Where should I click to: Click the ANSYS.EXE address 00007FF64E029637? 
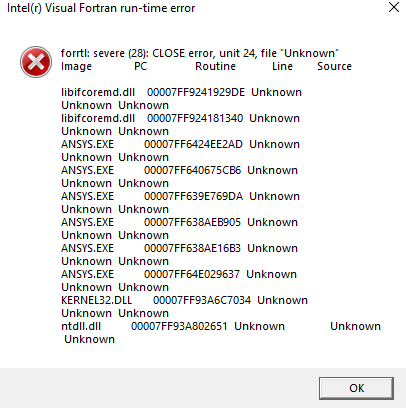coord(192,274)
